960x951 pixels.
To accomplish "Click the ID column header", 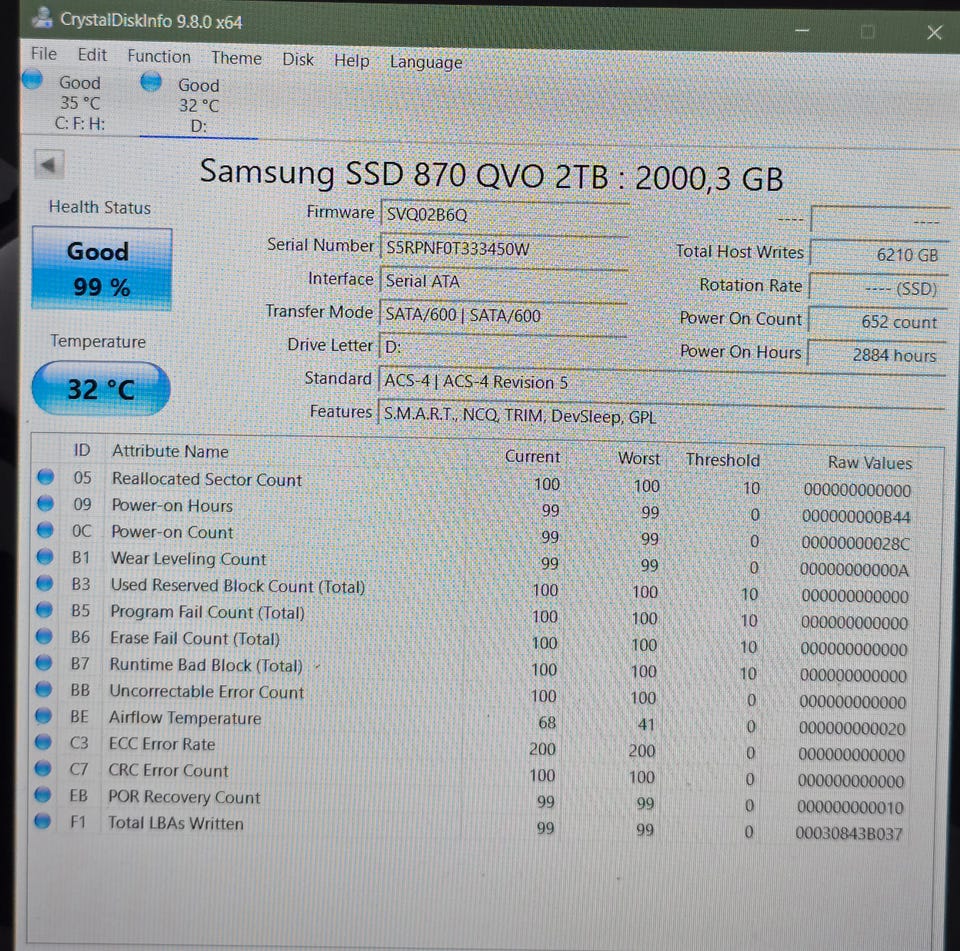I will pos(82,450).
